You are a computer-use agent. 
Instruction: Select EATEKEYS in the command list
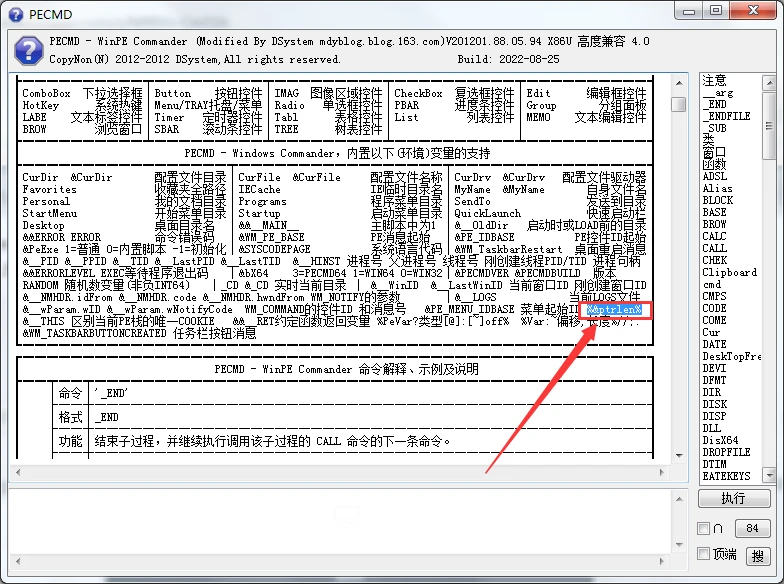pyautogui.click(x=726, y=476)
